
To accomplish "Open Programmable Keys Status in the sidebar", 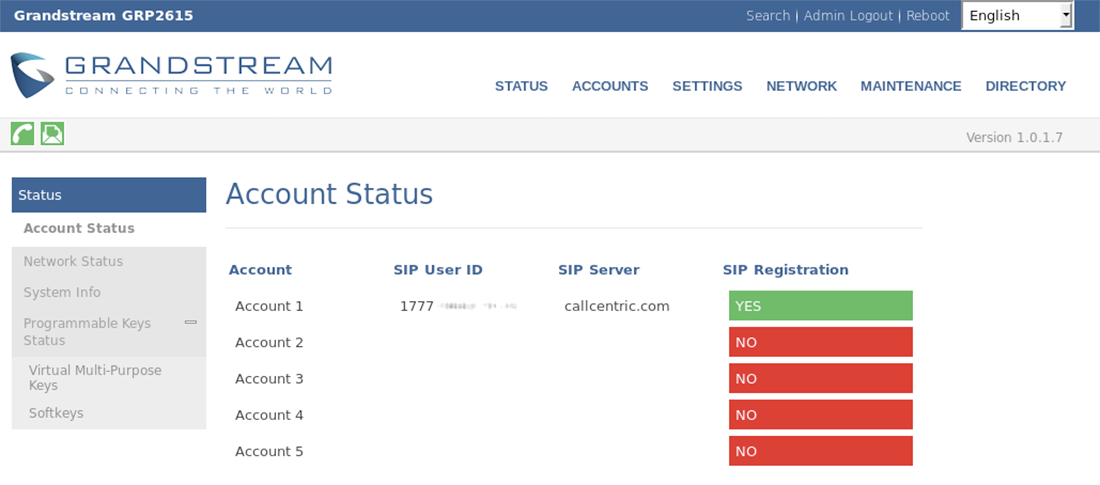I will pos(87,331).
